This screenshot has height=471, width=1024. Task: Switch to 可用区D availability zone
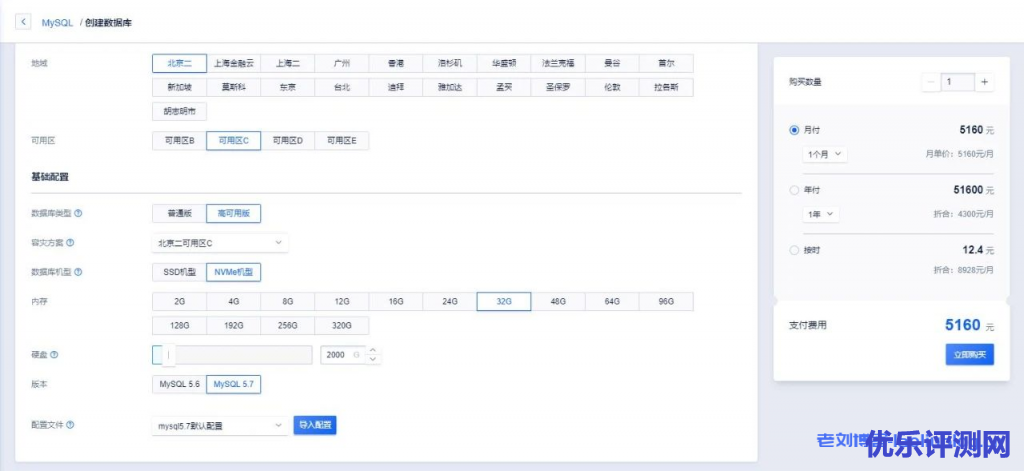click(x=287, y=141)
